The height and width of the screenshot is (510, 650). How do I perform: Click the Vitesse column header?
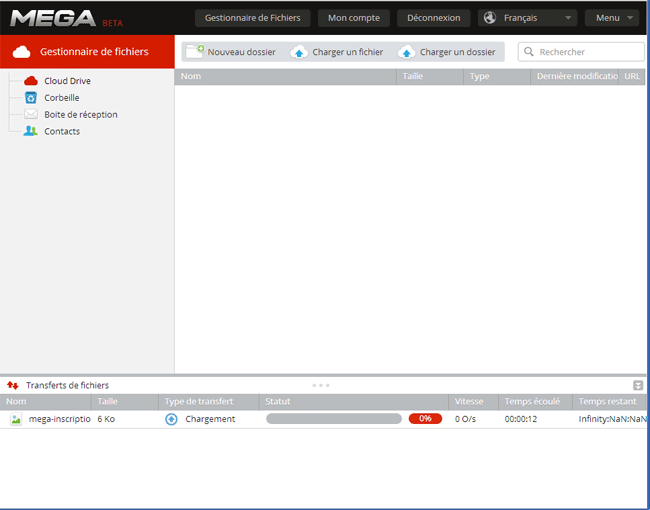(473, 401)
